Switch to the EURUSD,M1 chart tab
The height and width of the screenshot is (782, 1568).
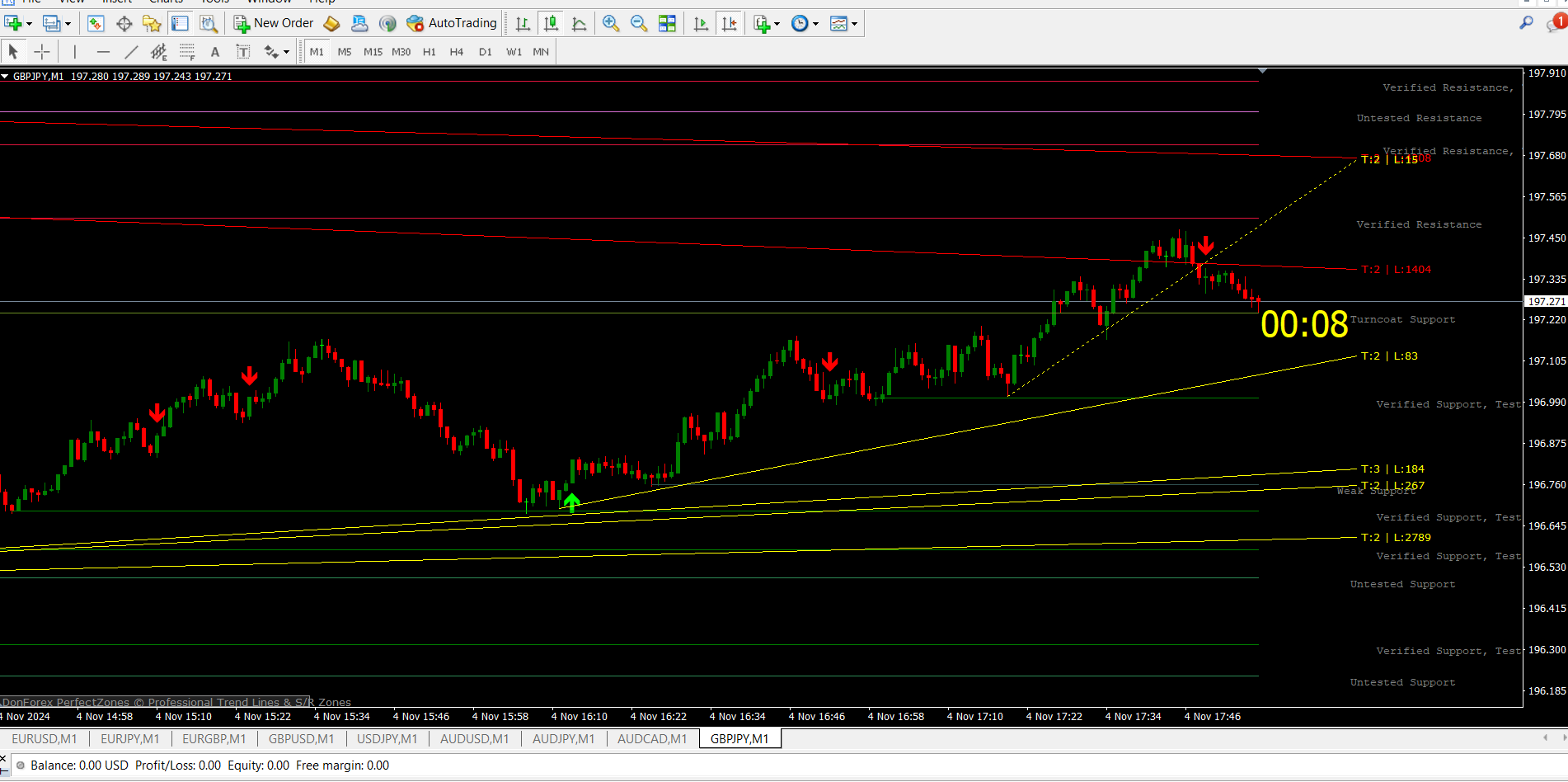click(x=45, y=739)
